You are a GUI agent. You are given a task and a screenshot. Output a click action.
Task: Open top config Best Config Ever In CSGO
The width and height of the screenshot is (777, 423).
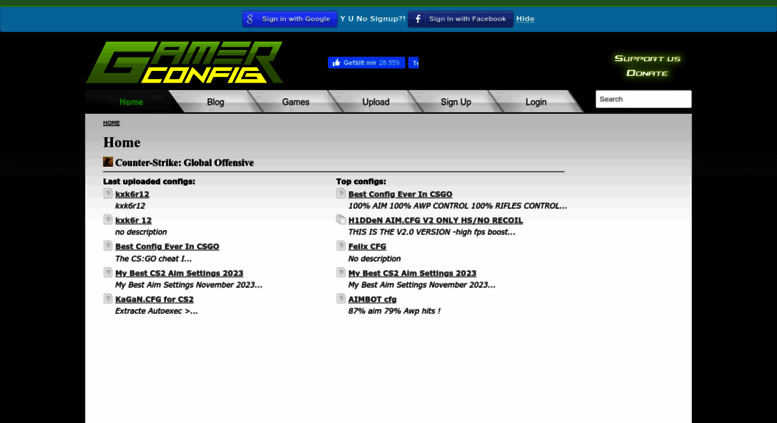click(x=400, y=194)
